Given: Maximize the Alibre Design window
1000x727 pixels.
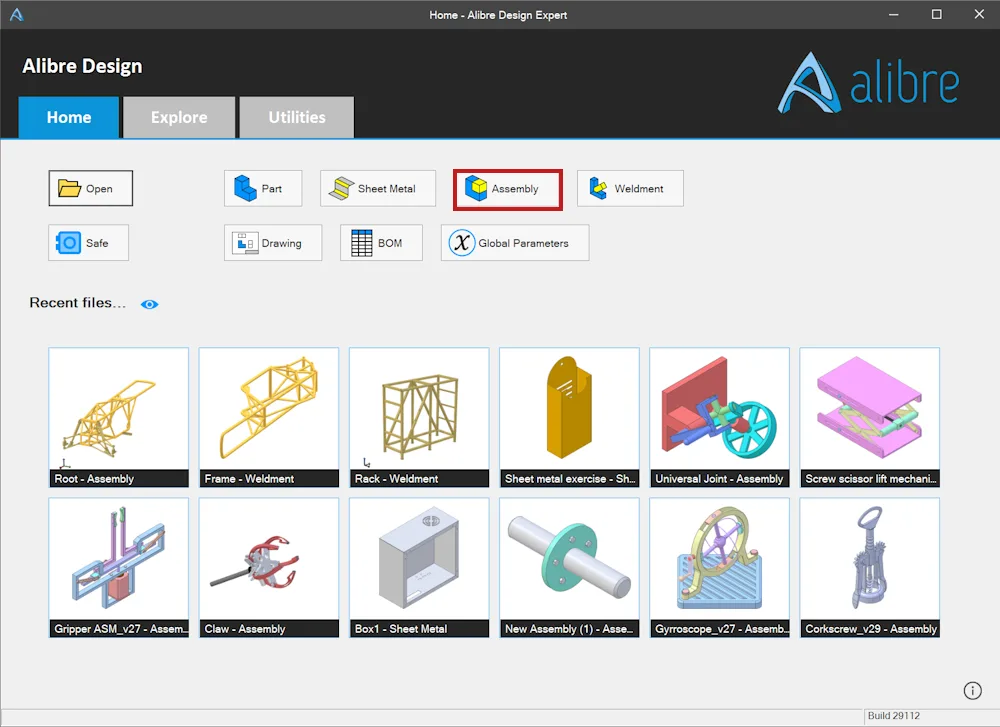Looking at the screenshot, I should click(936, 15).
